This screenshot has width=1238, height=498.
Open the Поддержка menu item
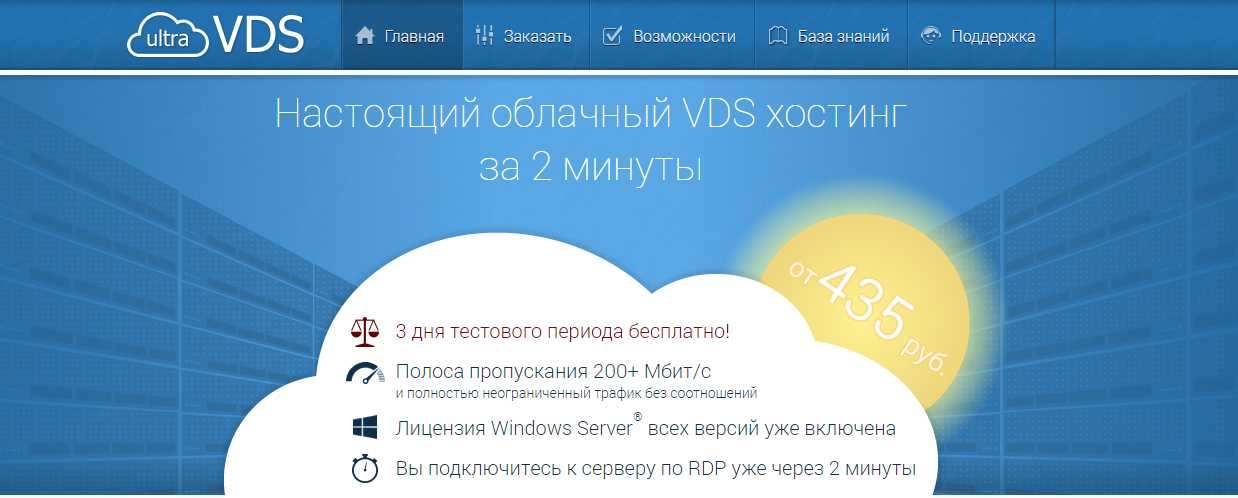980,36
